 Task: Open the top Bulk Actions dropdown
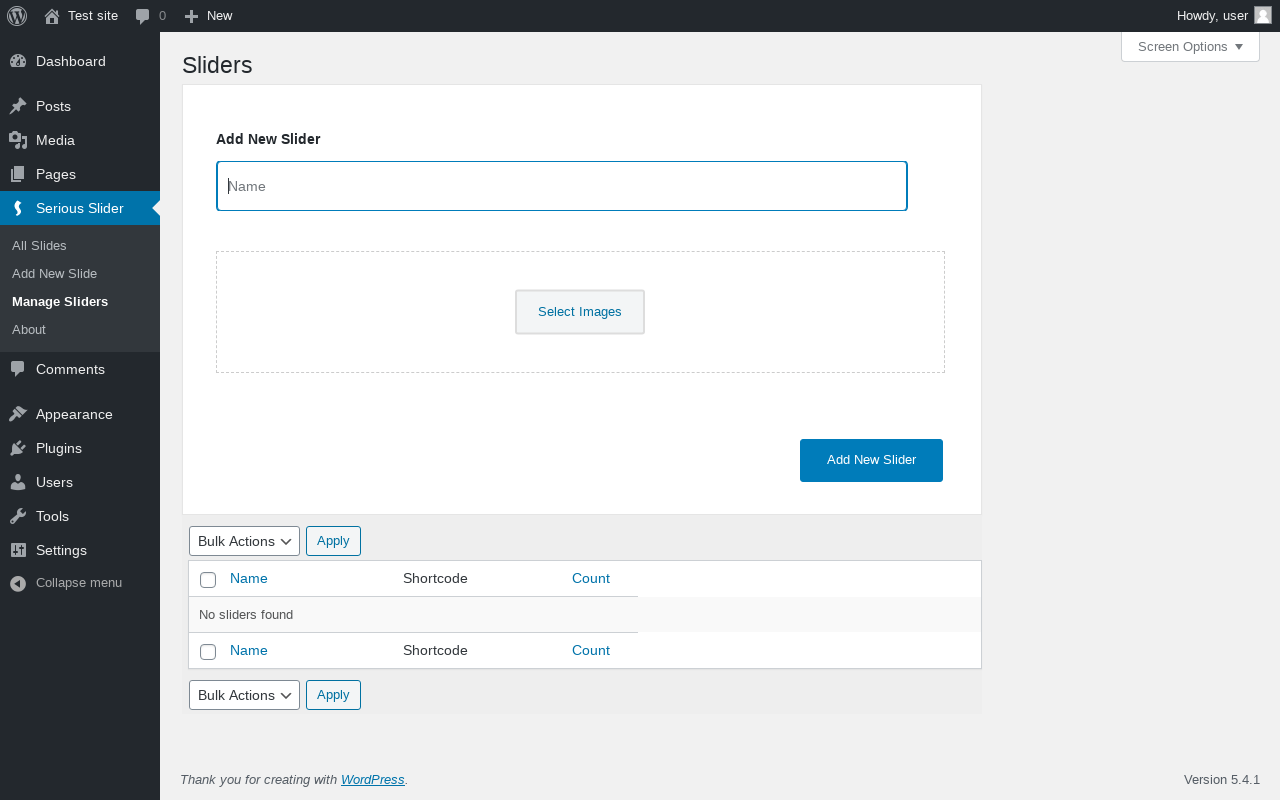click(x=244, y=541)
